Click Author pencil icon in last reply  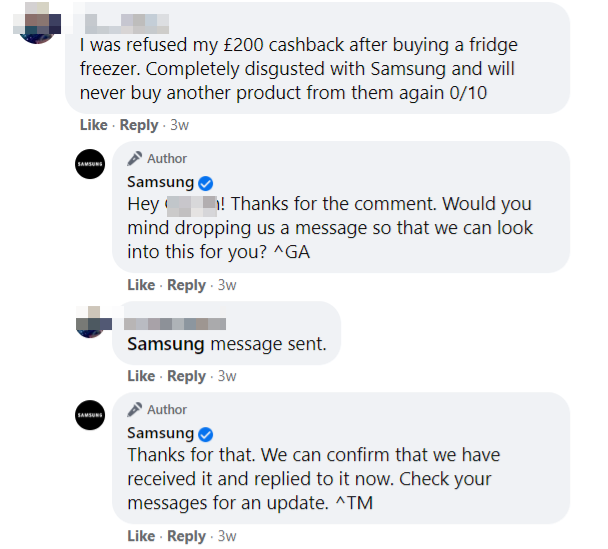coord(135,410)
